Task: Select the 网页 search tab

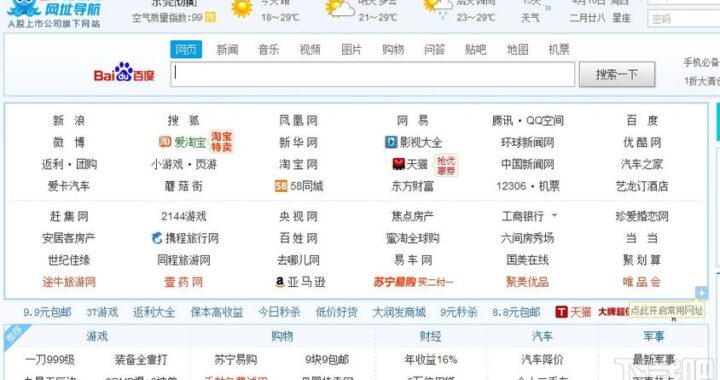Action: pos(186,49)
